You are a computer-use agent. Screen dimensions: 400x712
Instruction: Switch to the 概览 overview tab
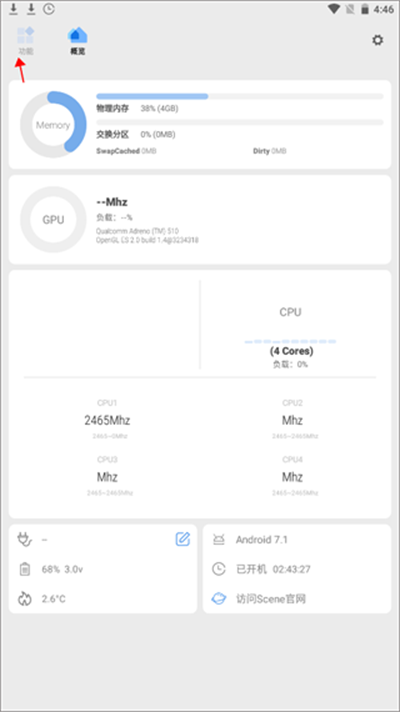(x=78, y=36)
